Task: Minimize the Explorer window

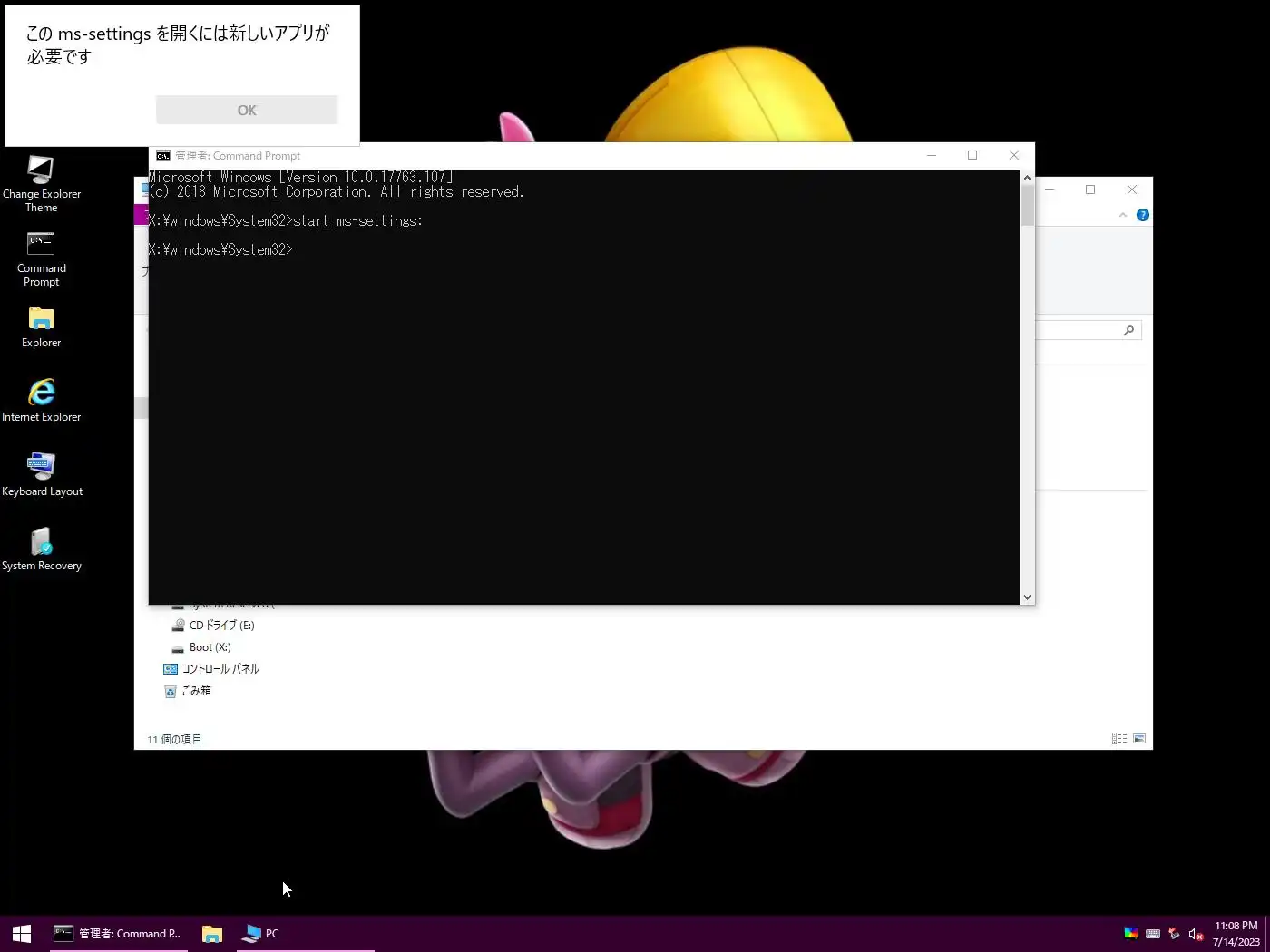Action: pos(1050,189)
